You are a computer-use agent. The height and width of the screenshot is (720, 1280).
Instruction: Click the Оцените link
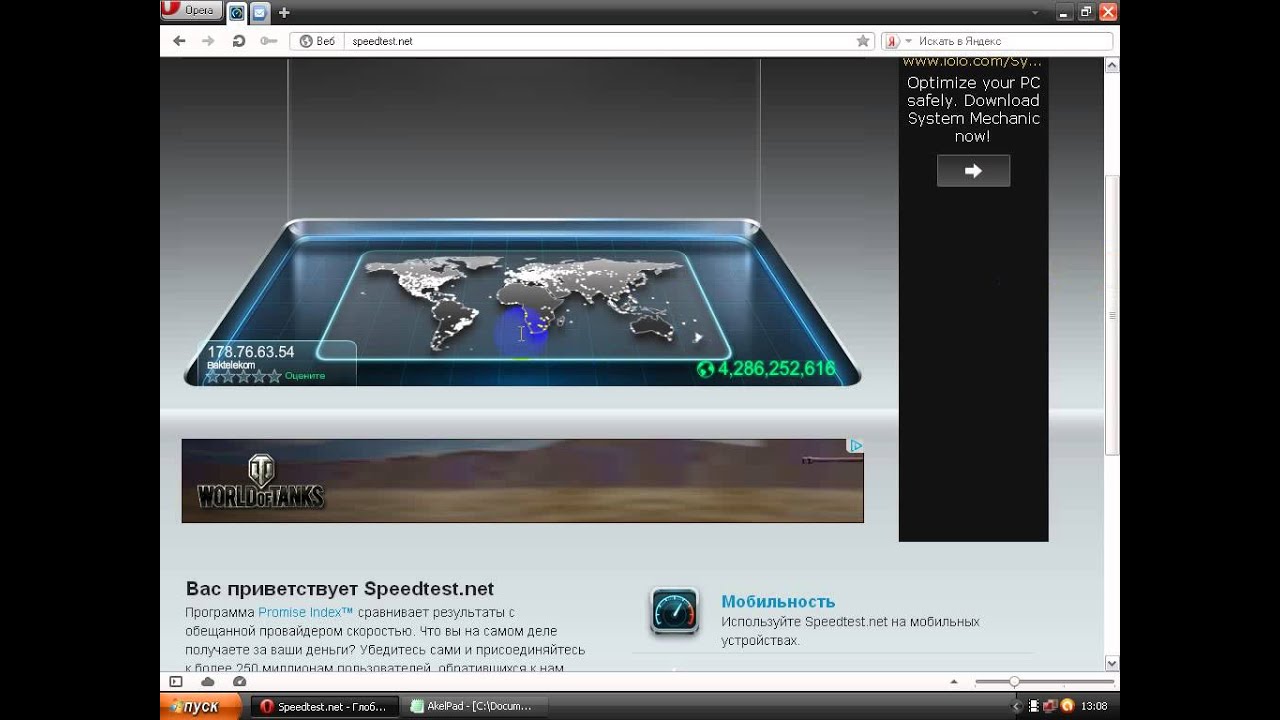[305, 376]
